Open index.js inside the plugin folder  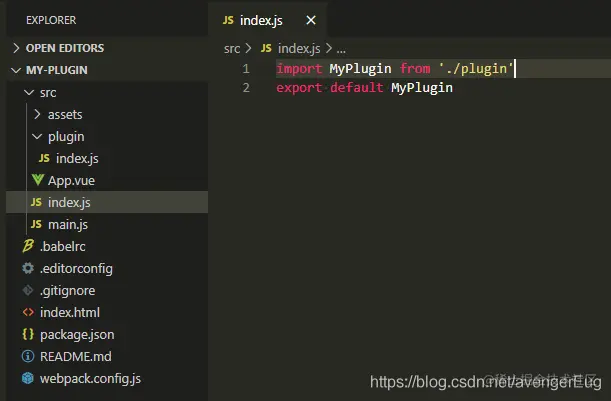pyautogui.click(x=77, y=159)
